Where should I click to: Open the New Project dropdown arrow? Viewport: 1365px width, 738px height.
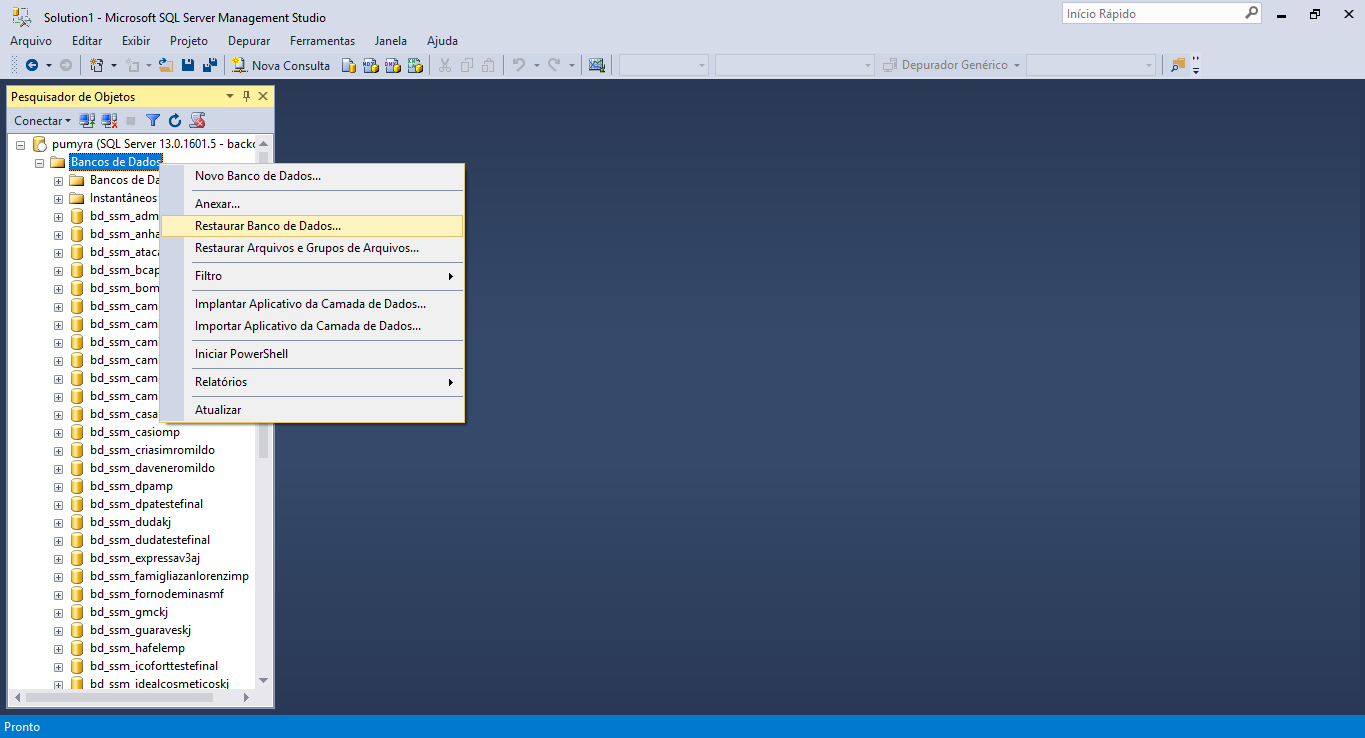tap(113, 65)
